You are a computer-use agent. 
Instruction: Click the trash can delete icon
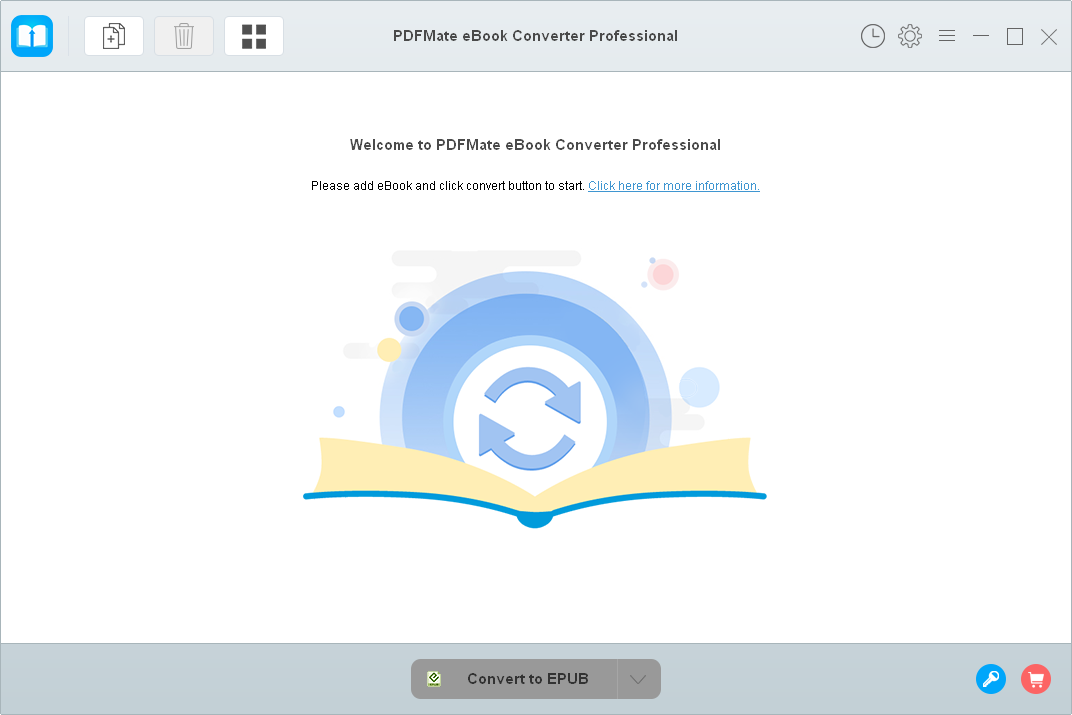pyautogui.click(x=184, y=36)
